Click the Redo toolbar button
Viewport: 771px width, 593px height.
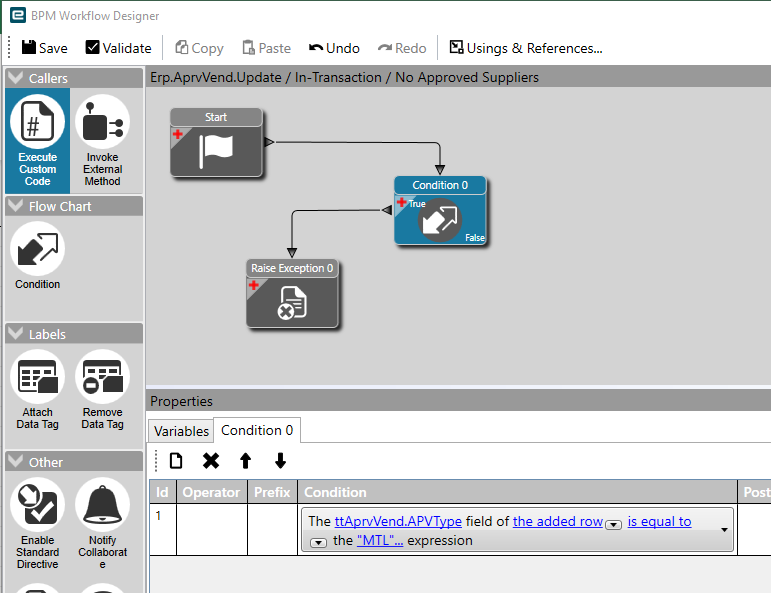click(402, 48)
